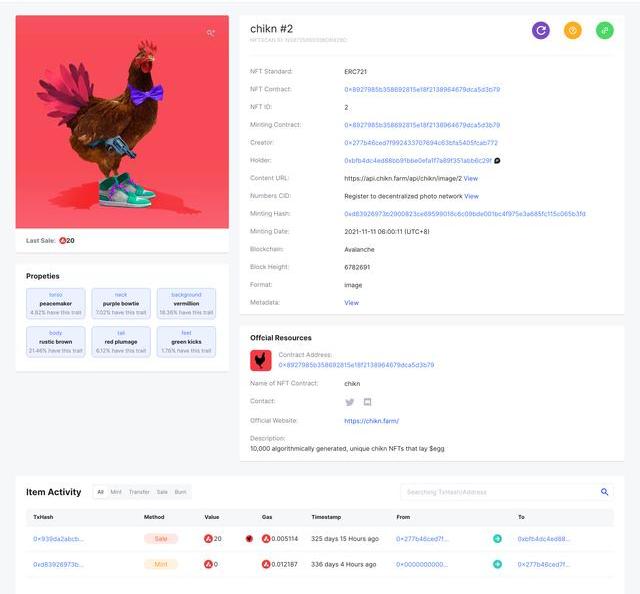Image resolution: width=640 pixels, height=594 pixels.
Task: Click View next to Numbers CID
Action: (471, 196)
